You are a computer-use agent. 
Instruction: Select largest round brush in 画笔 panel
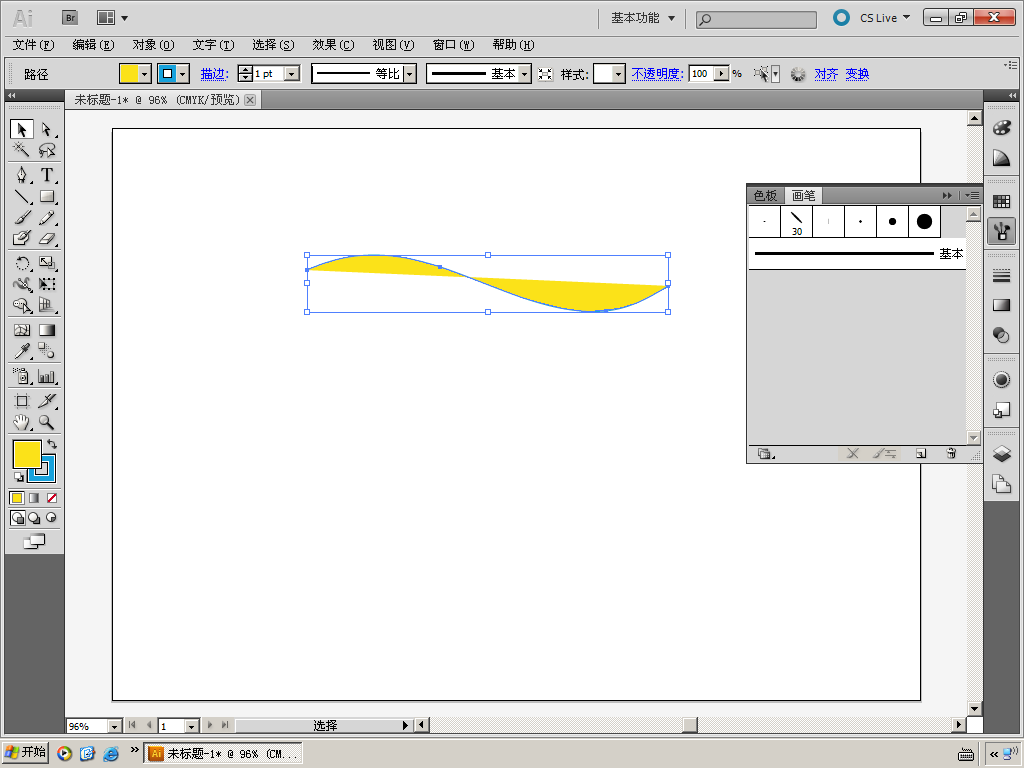pyautogui.click(x=924, y=221)
